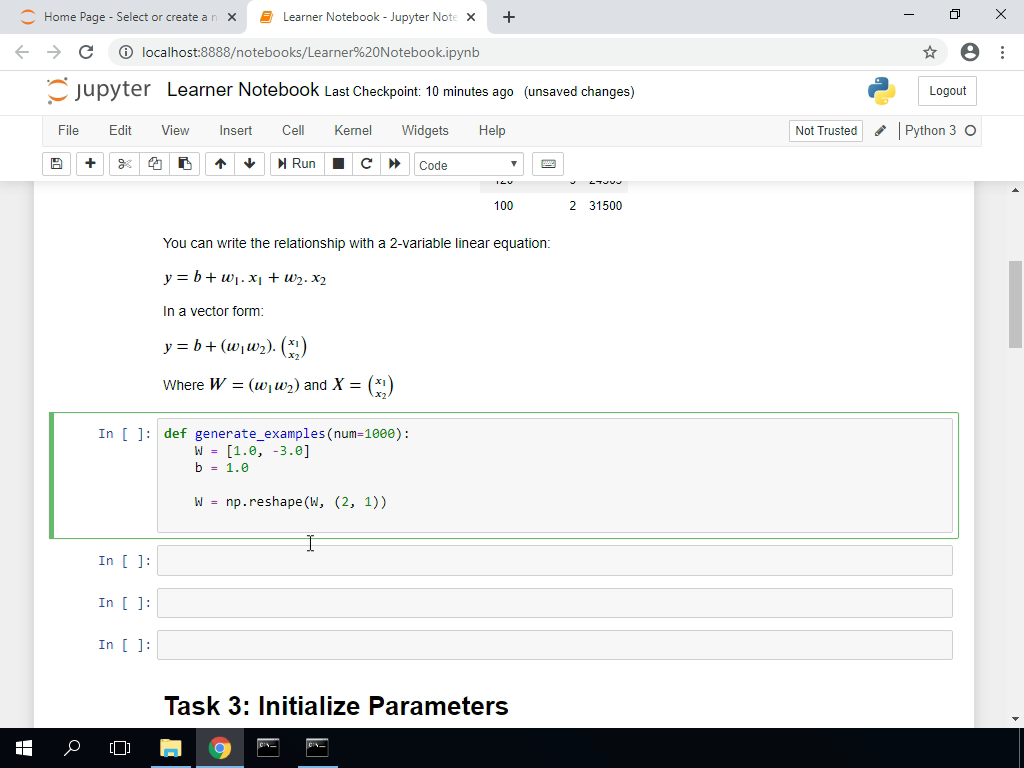Click the Run button
Screen dimensions: 1024x768
tap(297, 164)
